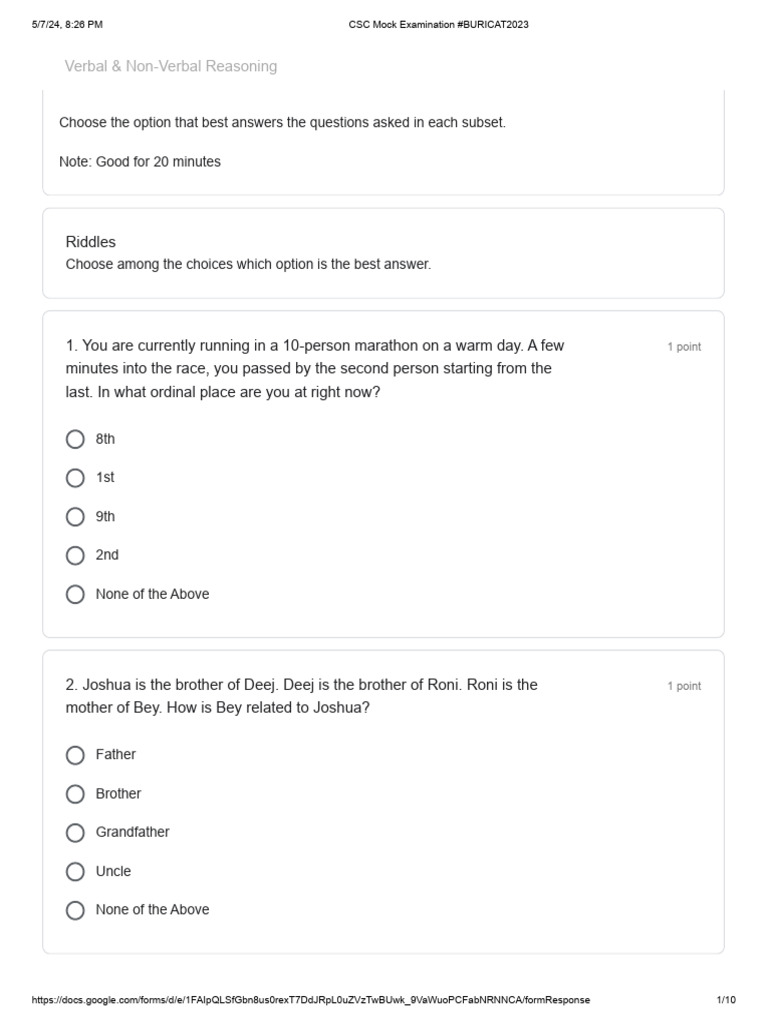Click question 2 Joshua and Deej text
Viewport: 768px width, 1024px height.
(x=302, y=696)
